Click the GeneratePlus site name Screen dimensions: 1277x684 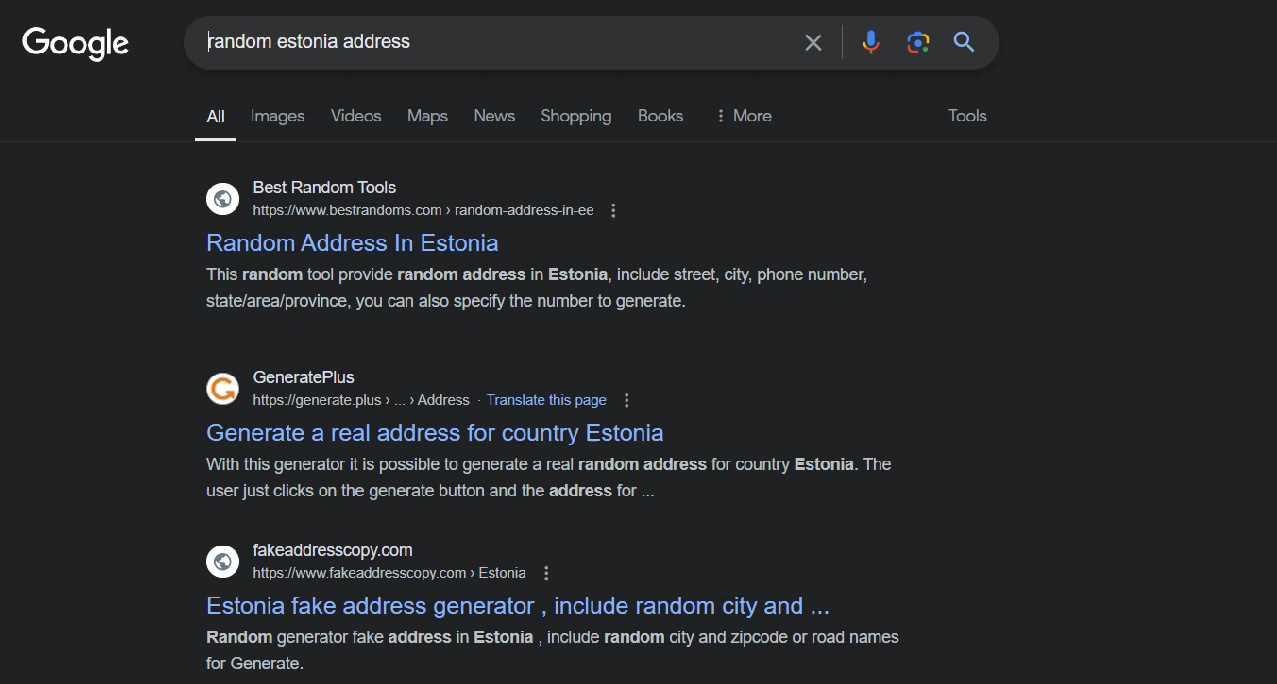pyautogui.click(x=303, y=377)
